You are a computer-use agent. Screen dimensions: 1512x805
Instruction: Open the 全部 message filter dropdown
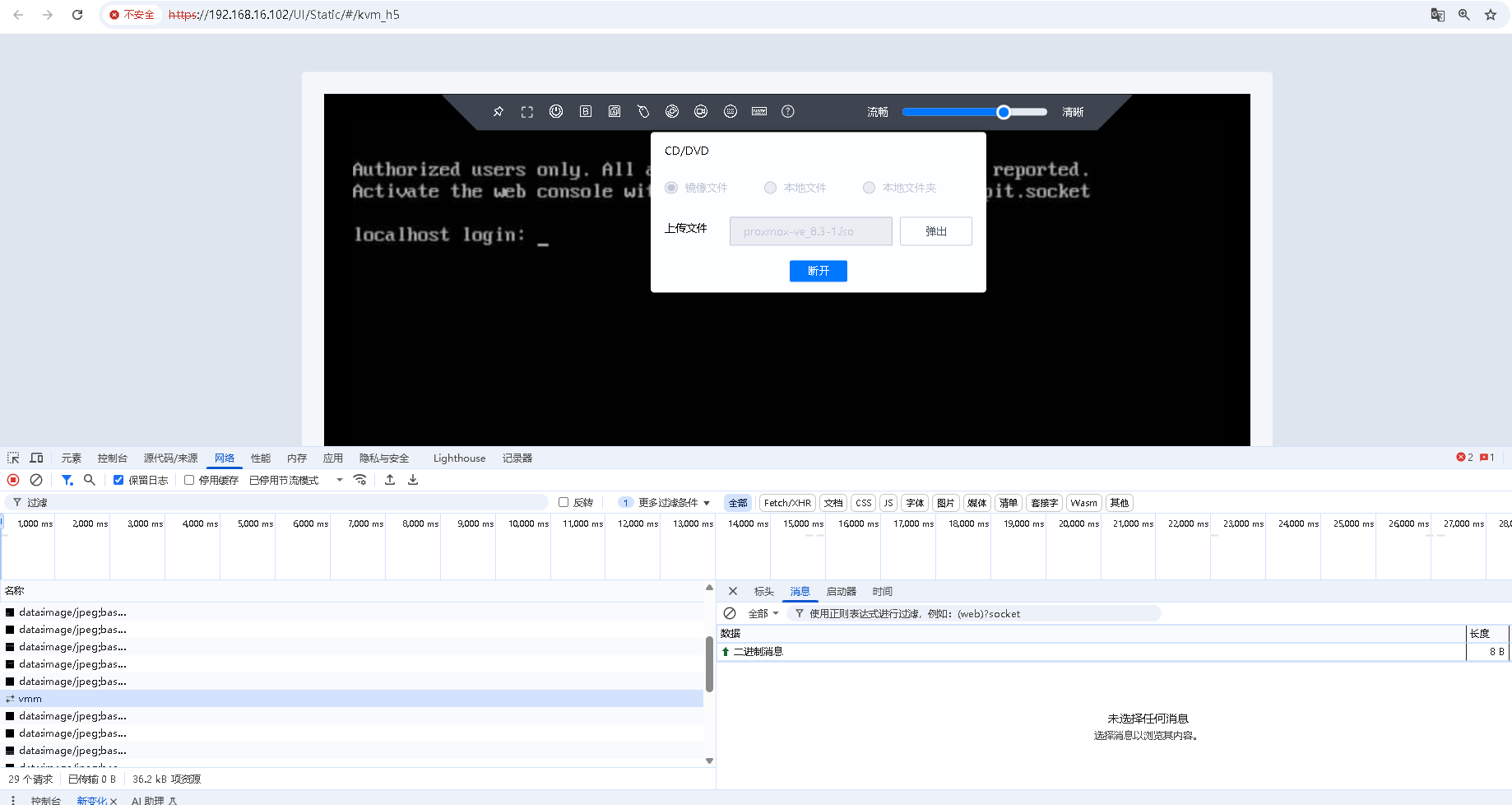tap(763, 613)
